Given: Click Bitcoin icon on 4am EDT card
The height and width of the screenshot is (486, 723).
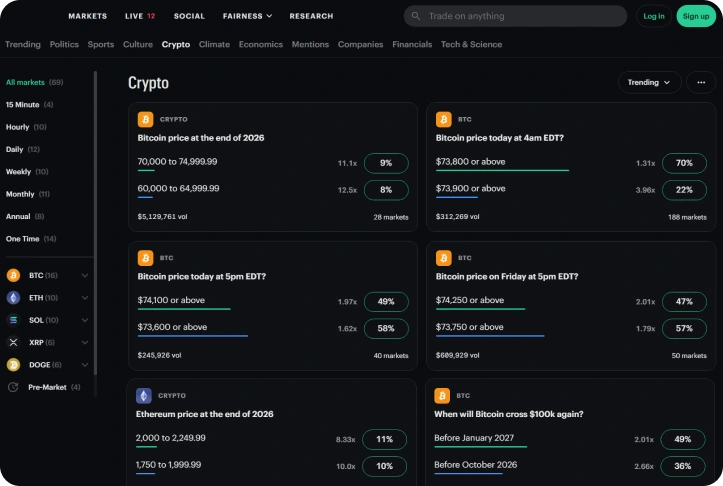Looking at the screenshot, I should tap(444, 119).
